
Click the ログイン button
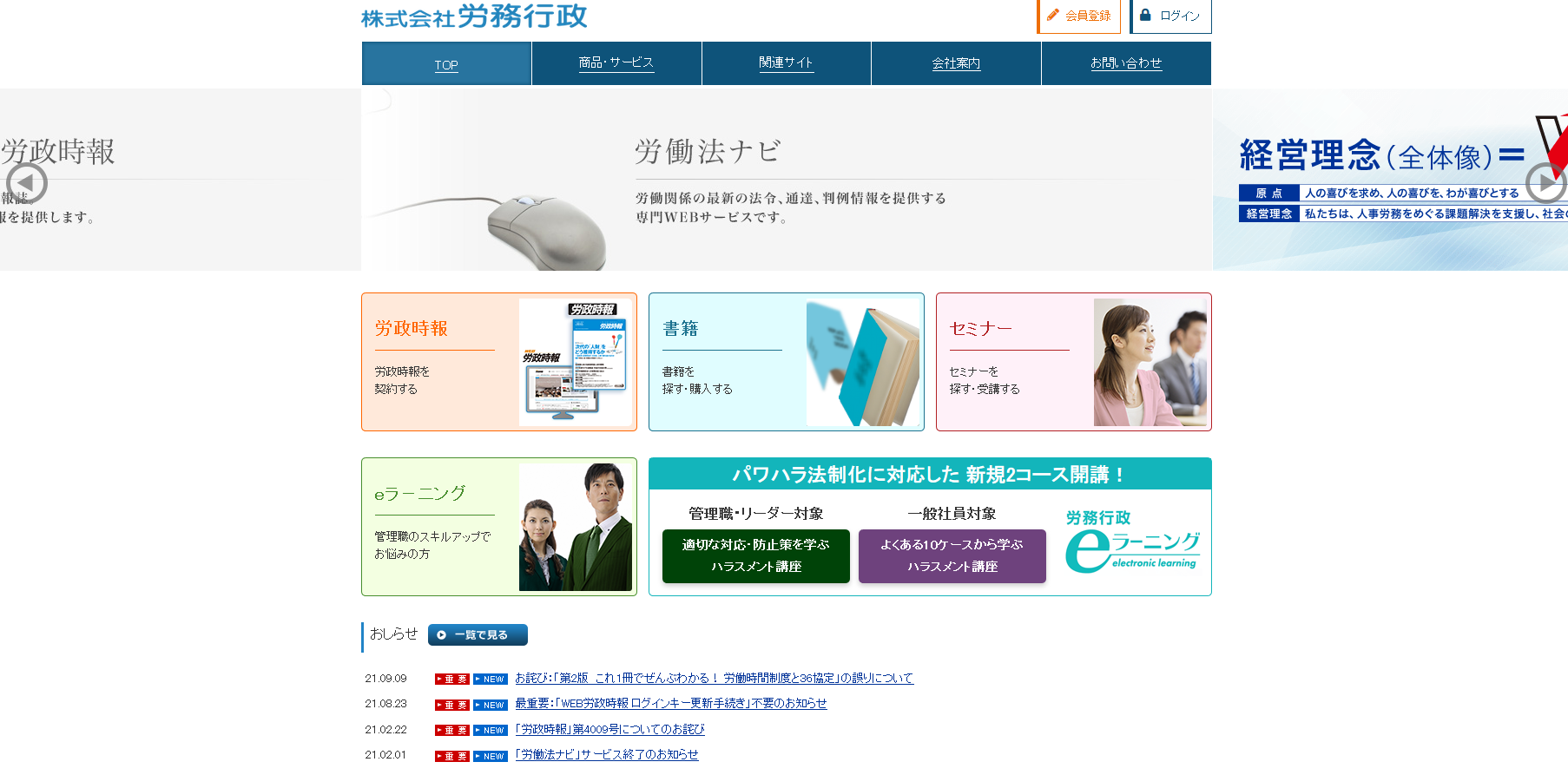click(1170, 16)
